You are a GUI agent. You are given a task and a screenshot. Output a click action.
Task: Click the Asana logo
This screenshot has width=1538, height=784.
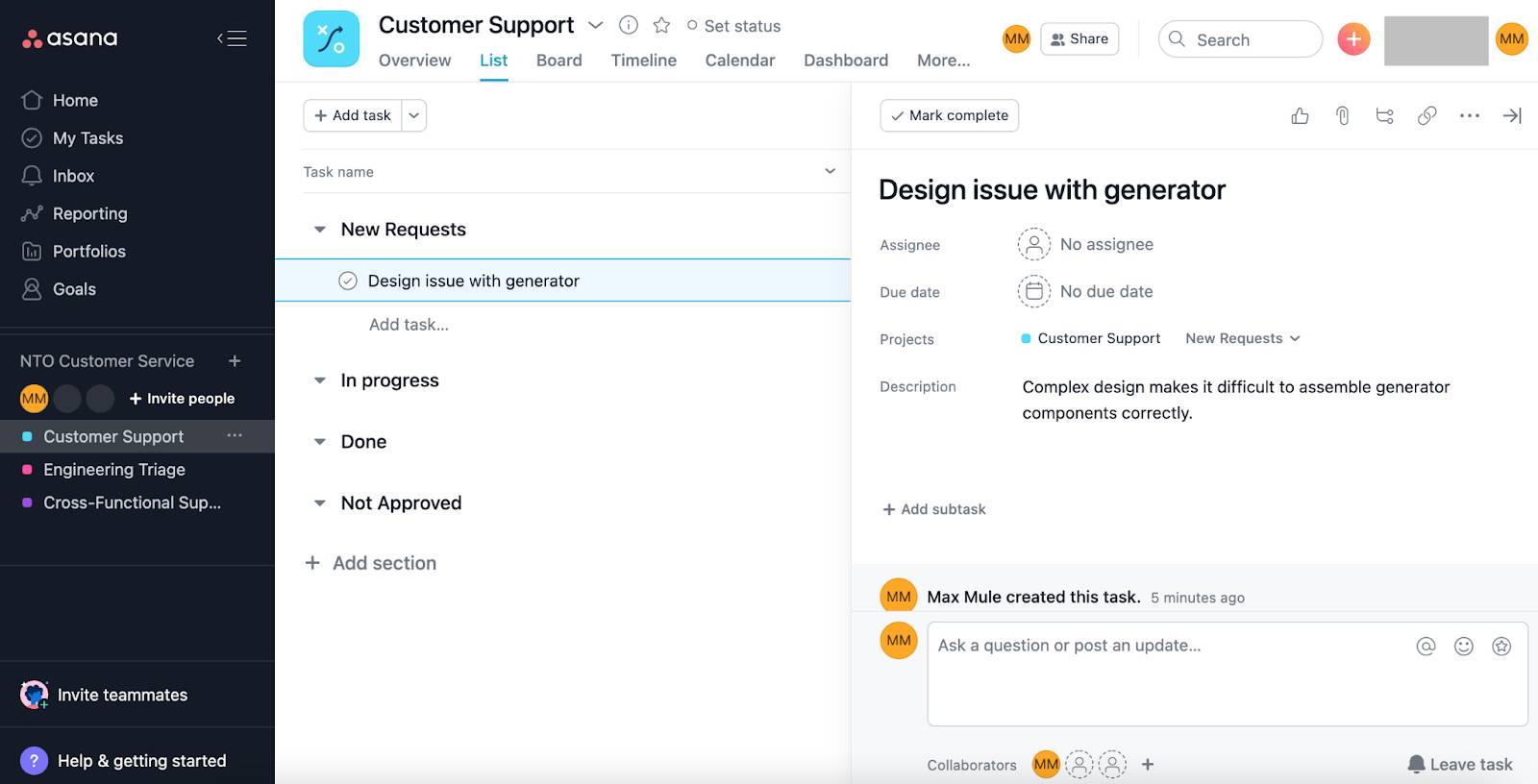tap(69, 38)
